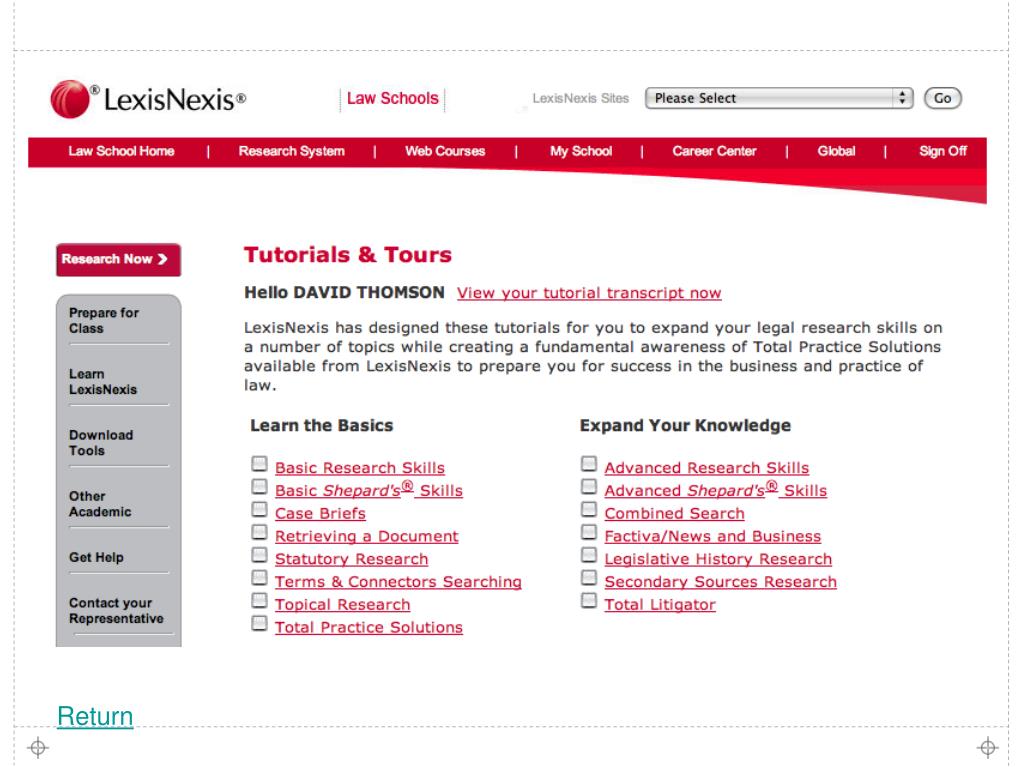Open Prepare for Class sidebar item

tap(104, 320)
